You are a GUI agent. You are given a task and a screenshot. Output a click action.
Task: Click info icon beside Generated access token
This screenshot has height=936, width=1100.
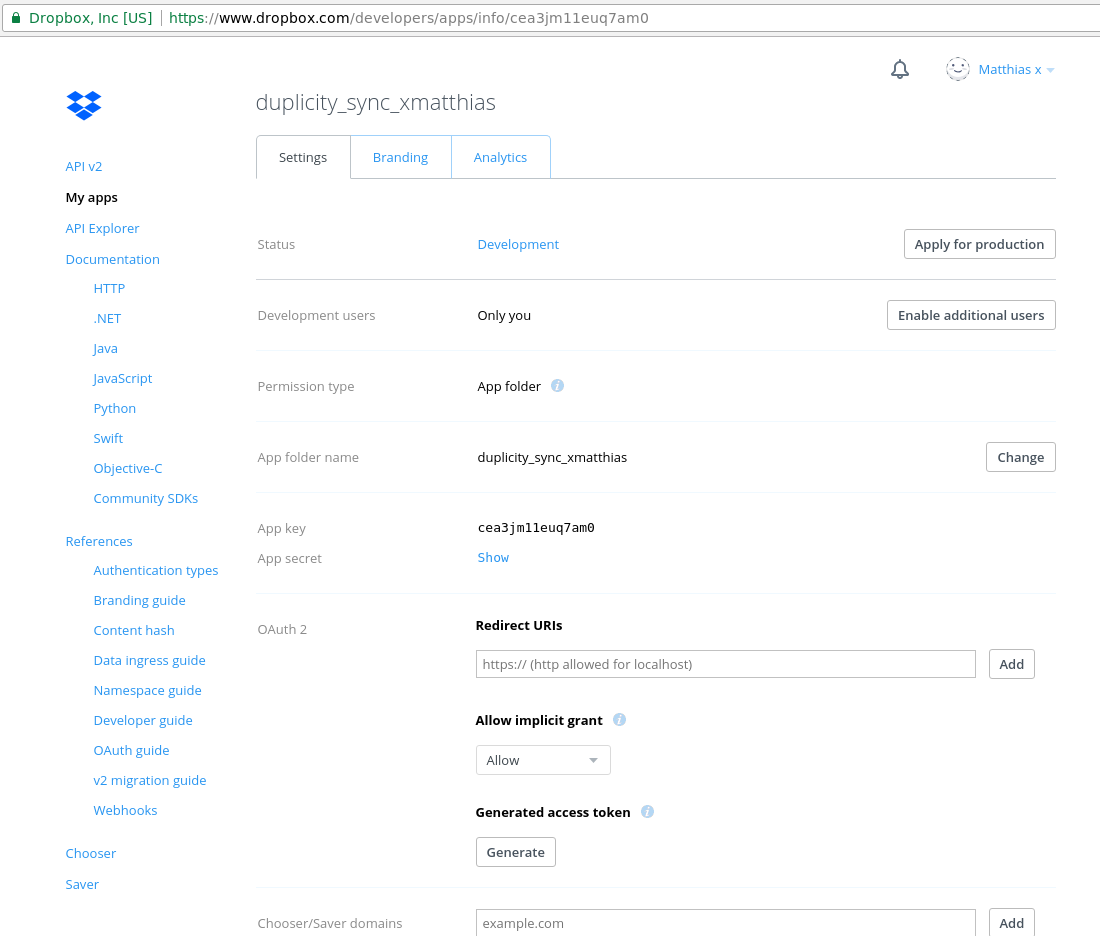tap(648, 812)
